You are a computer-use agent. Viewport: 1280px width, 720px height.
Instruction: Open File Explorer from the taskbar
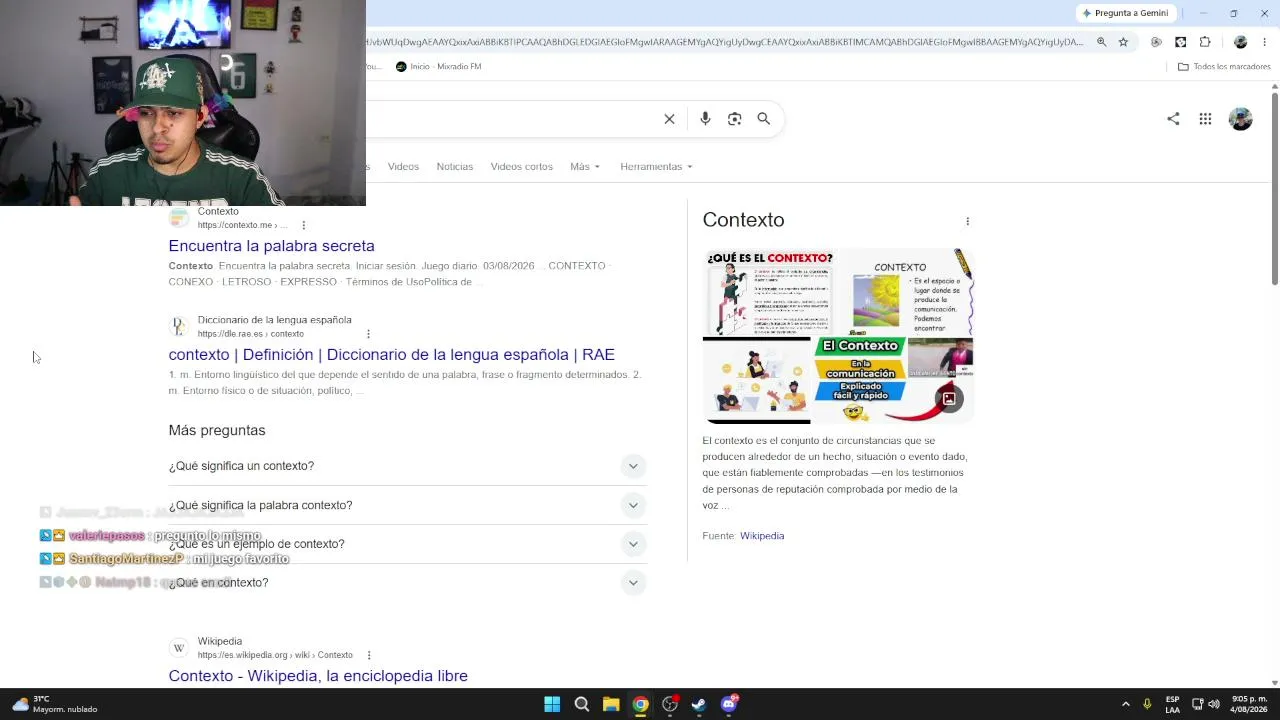click(x=611, y=704)
